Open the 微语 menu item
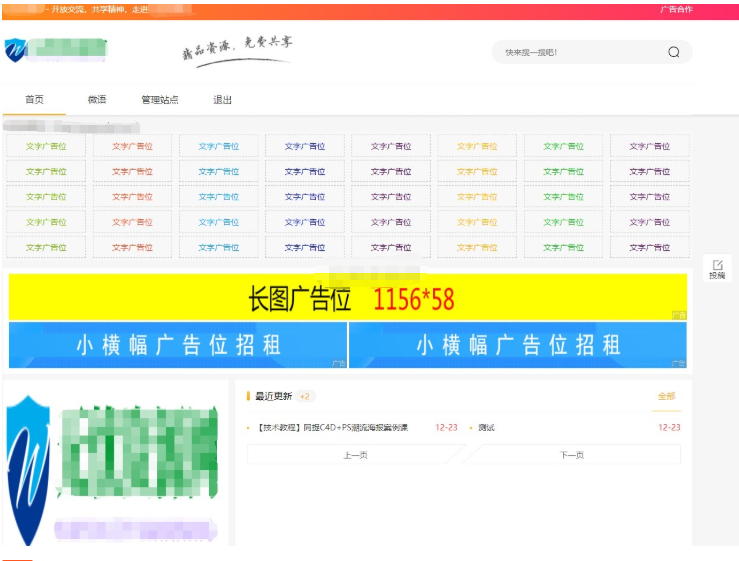Image resolution: width=739 pixels, height=561 pixels. coord(97,99)
